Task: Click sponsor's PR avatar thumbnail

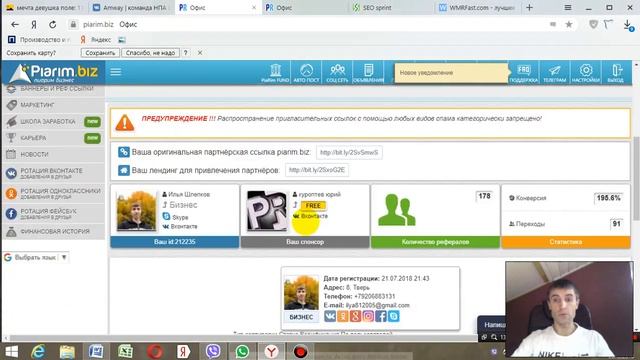Action: (x=267, y=211)
